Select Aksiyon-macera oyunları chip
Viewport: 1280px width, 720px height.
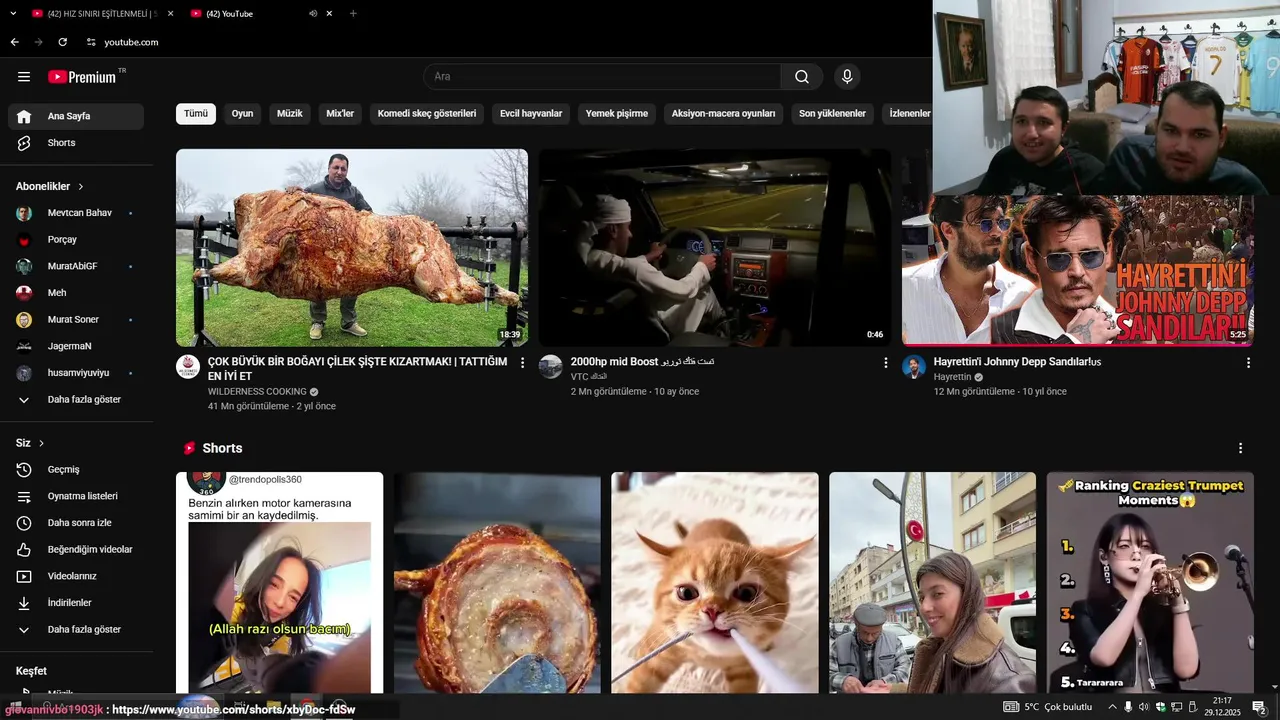click(x=724, y=114)
